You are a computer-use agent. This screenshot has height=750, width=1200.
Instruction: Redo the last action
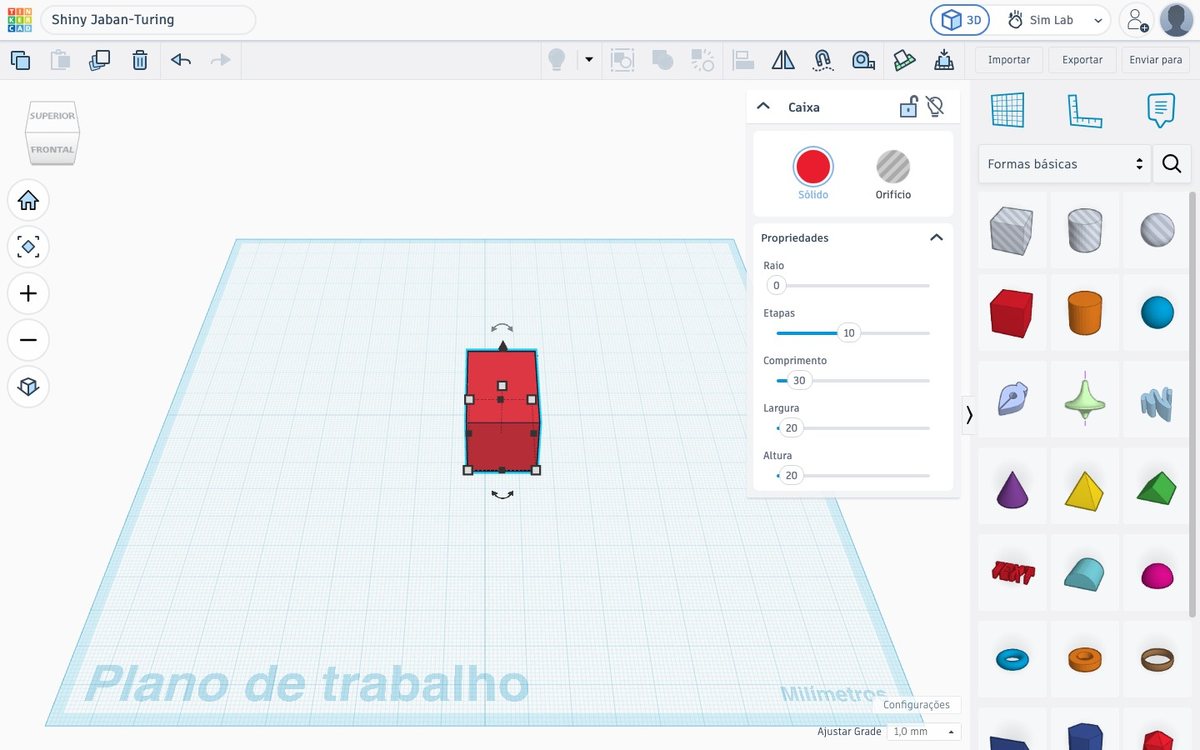click(221, 60)
